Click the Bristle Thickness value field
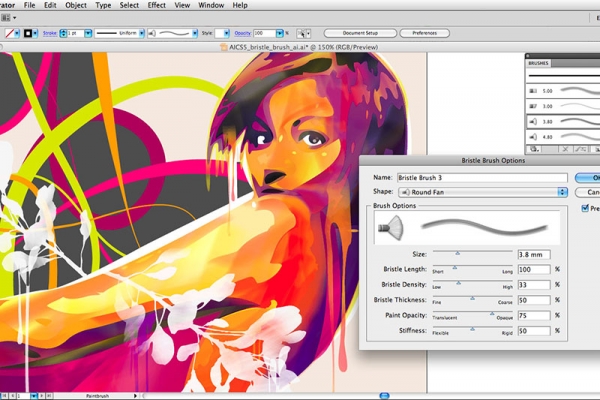The width and height of the screenshot is (600, 400). tap(534, 300)
